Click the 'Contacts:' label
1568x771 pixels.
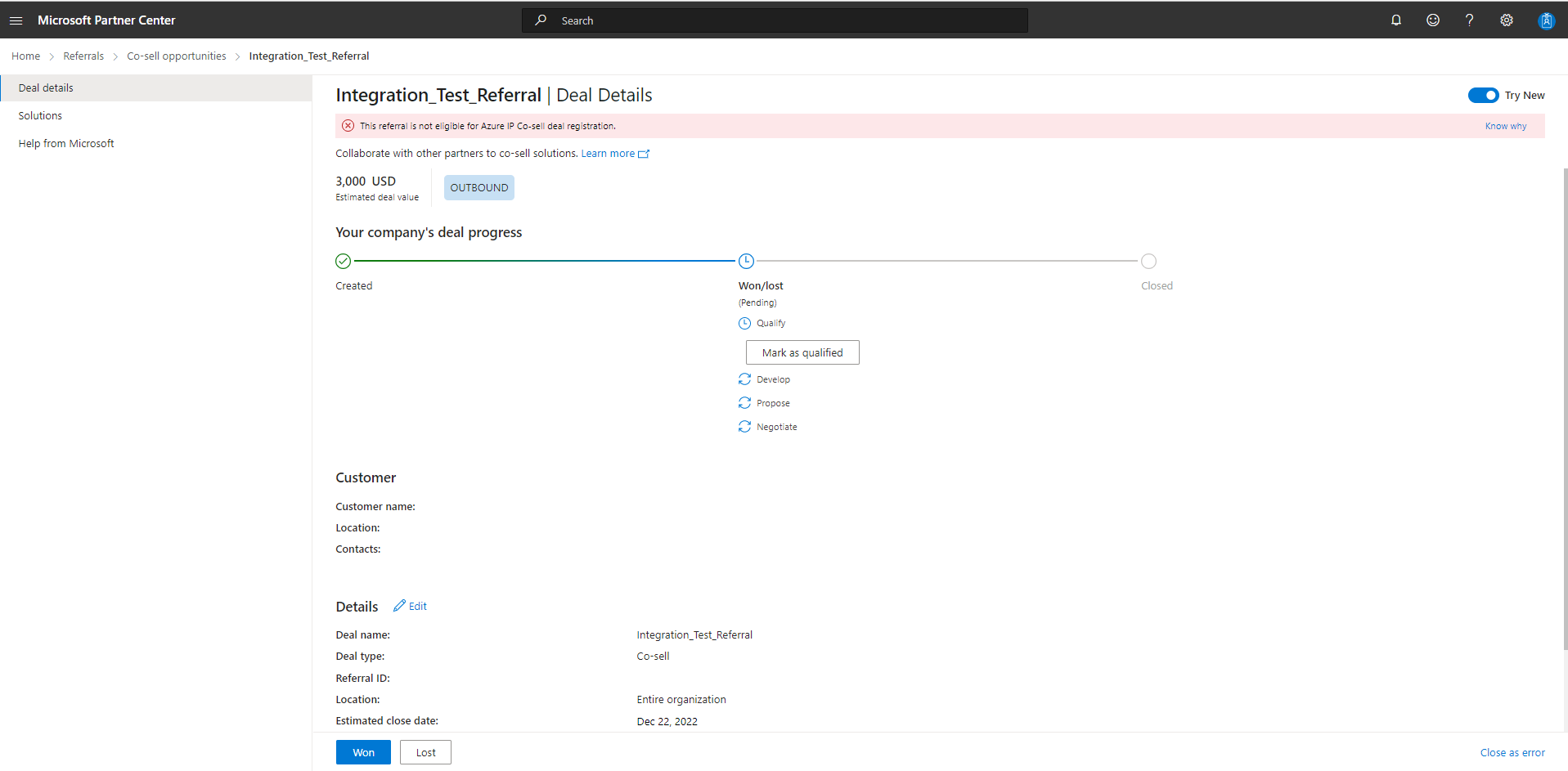pyautogui.click(x=358, y=549)
